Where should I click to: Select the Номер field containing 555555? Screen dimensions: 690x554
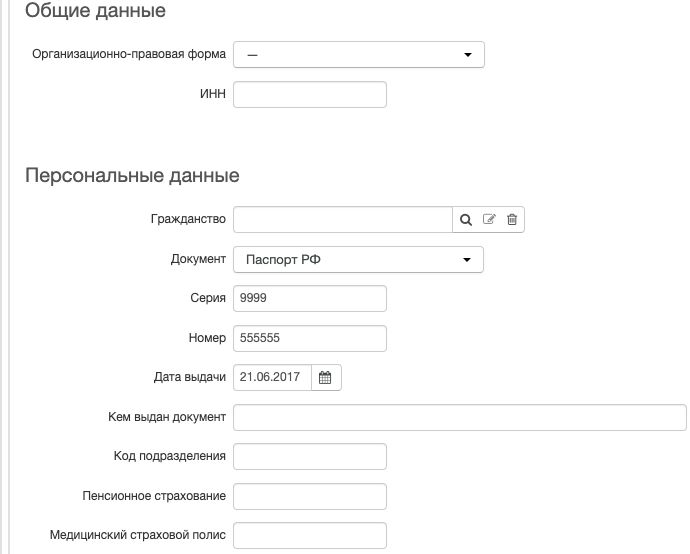coord(310,338)
